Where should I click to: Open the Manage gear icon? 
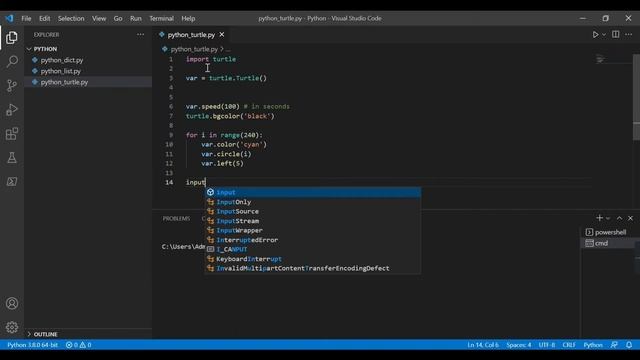12,327
